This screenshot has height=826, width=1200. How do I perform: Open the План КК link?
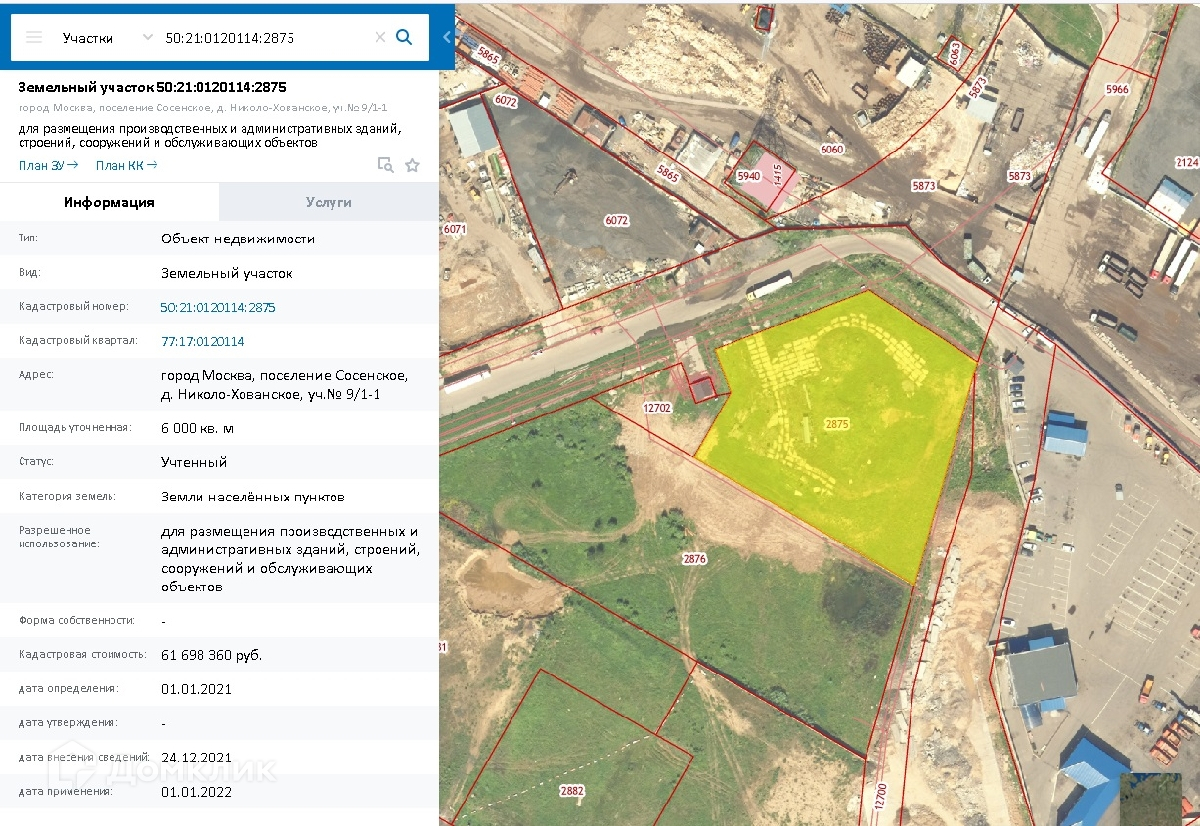click(x=126, y=165)
